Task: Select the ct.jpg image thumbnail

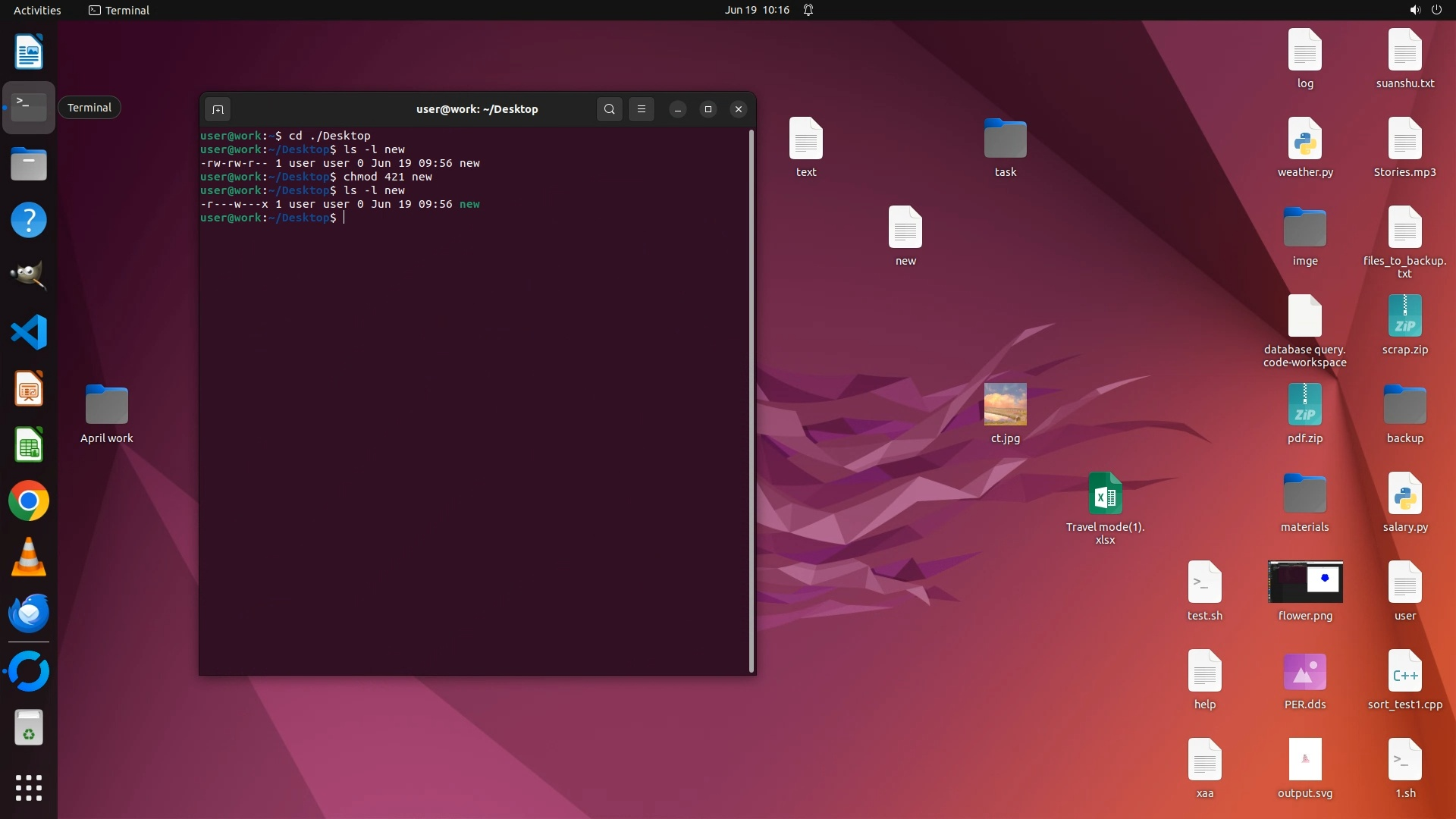Action: click(1005, 404)
